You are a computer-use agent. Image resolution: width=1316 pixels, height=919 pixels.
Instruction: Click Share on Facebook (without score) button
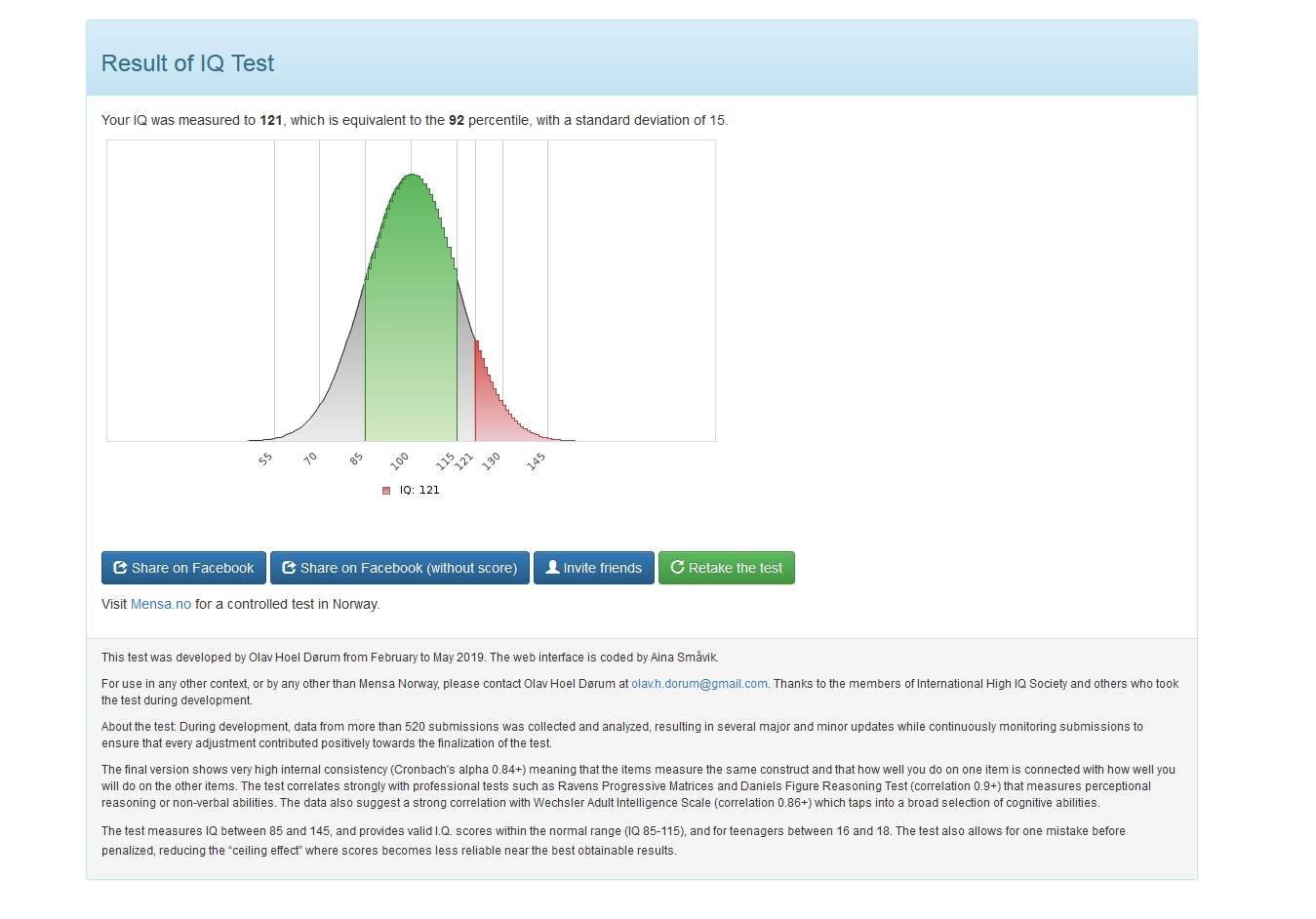click(400, 568)
